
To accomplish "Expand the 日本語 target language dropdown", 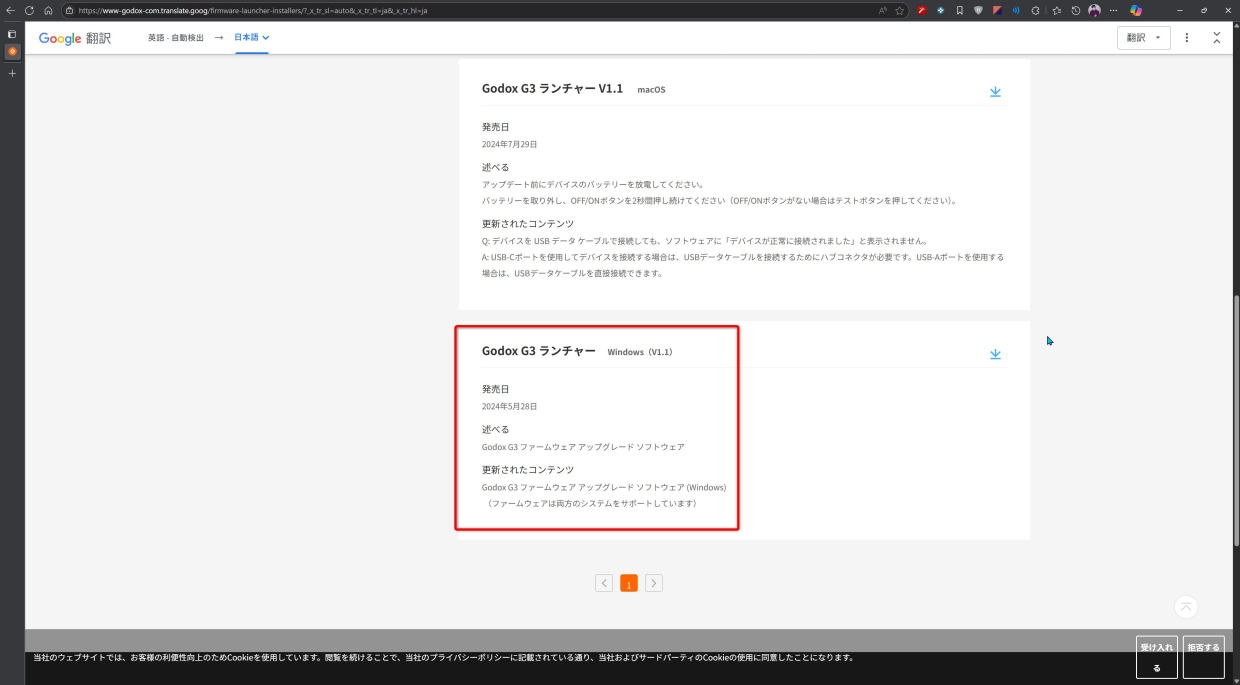I will 252,38.
